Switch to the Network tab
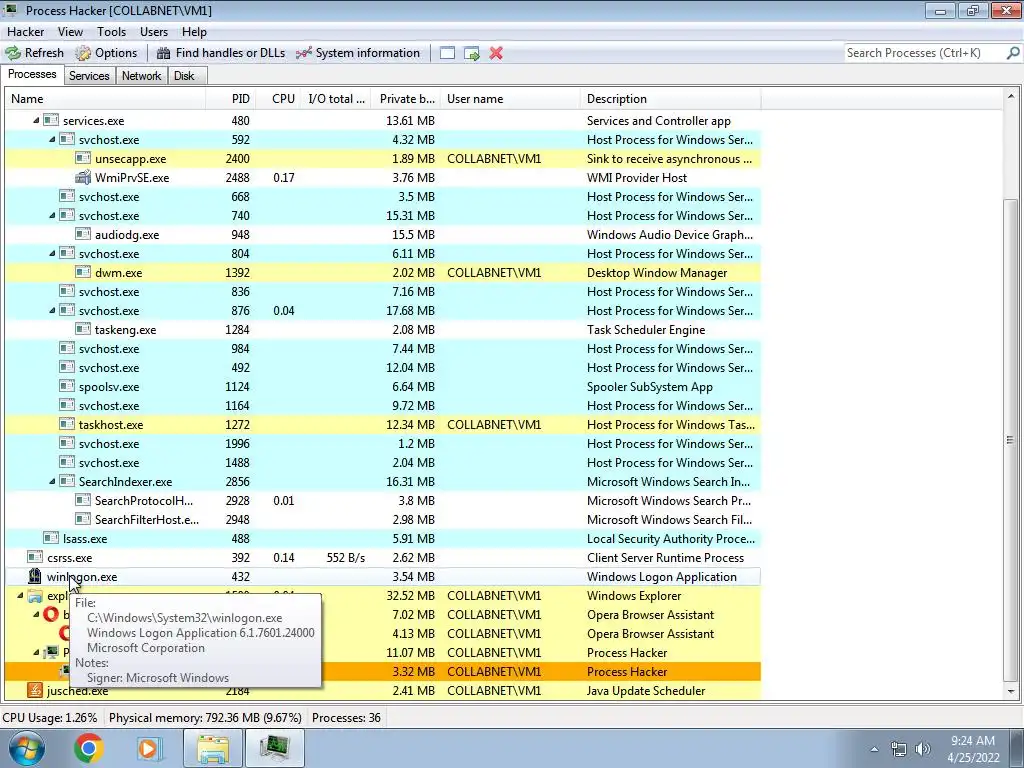1024x768 pixels. tap(141, 76)
